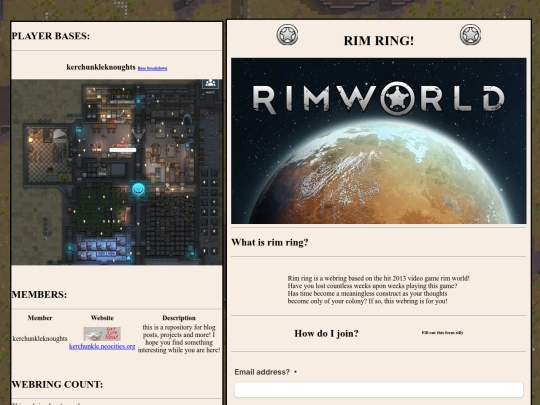540x405 pixels.
Task: Select the Website column header
Action: 102,318
